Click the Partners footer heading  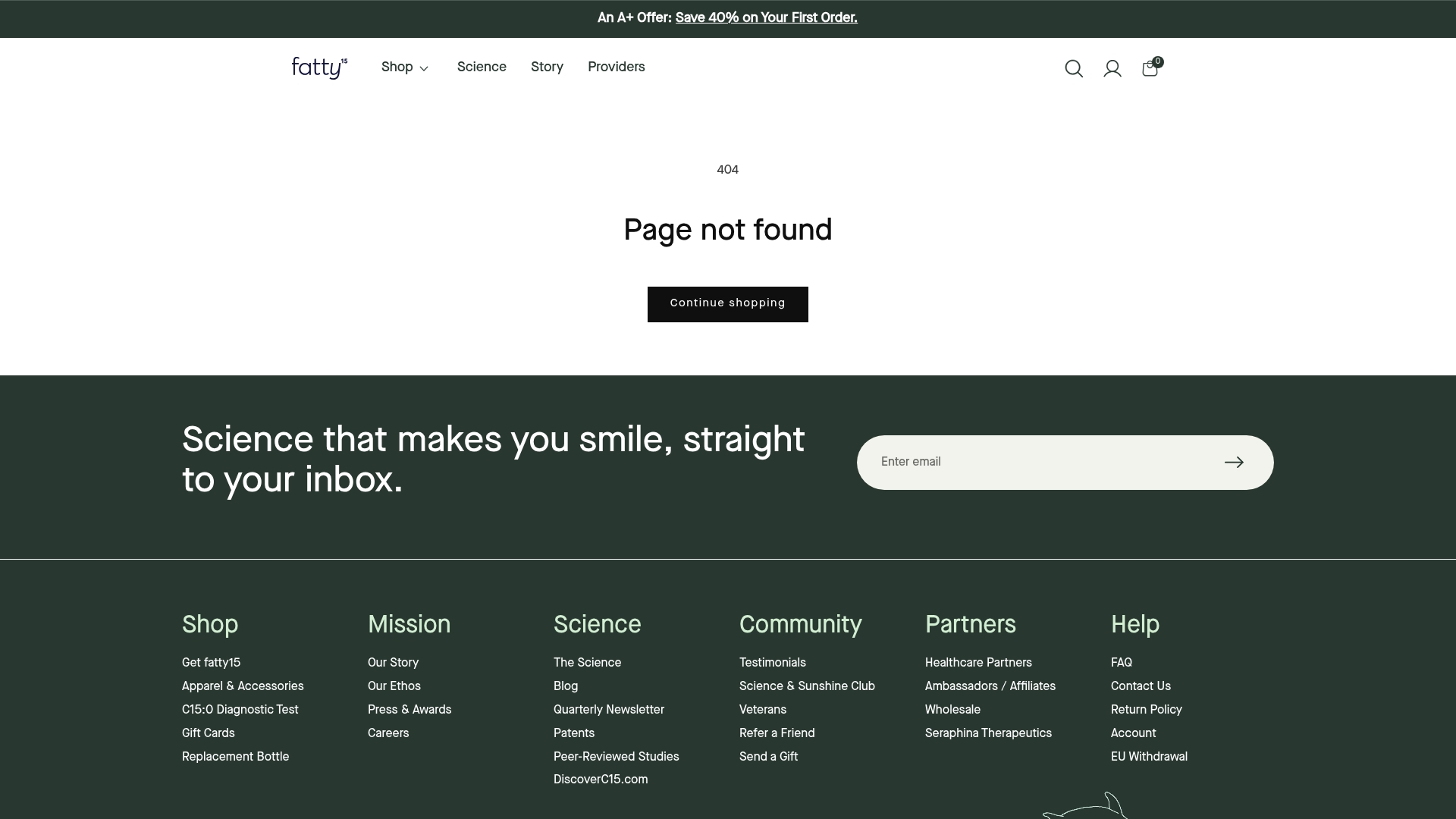point(971,625)
